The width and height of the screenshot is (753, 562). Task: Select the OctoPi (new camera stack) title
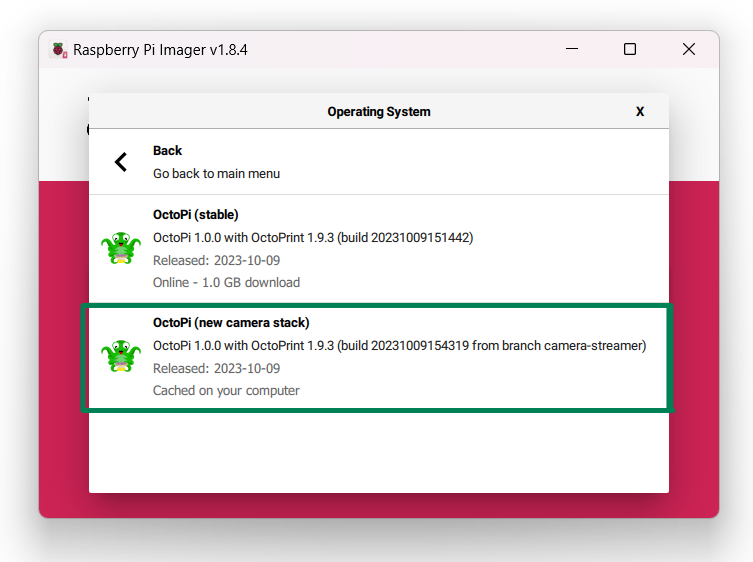231,323
